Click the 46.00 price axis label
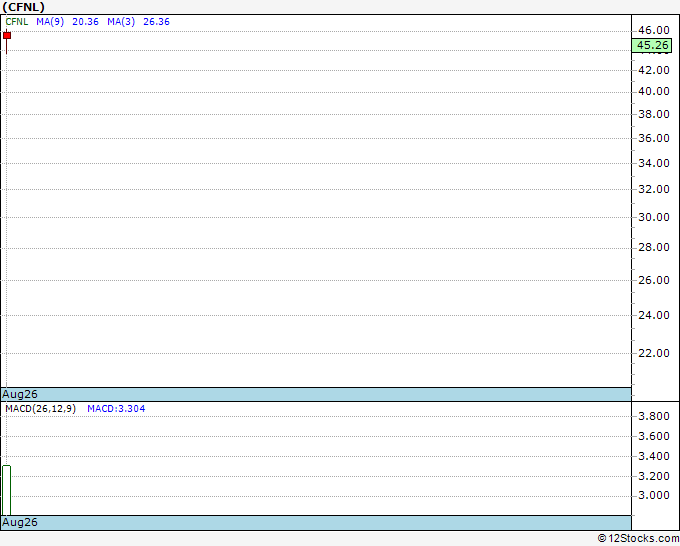The image size is (680, 546). click(x=654, y=30)
